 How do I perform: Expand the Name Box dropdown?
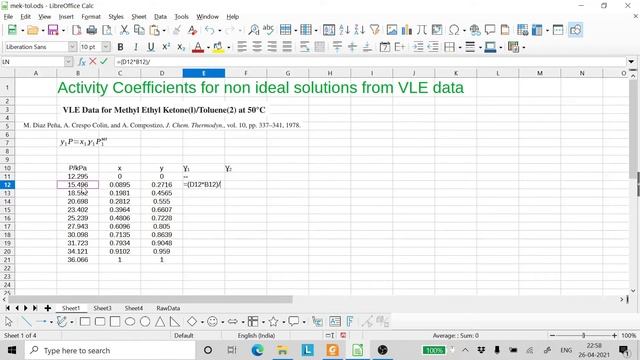point(68,62)
